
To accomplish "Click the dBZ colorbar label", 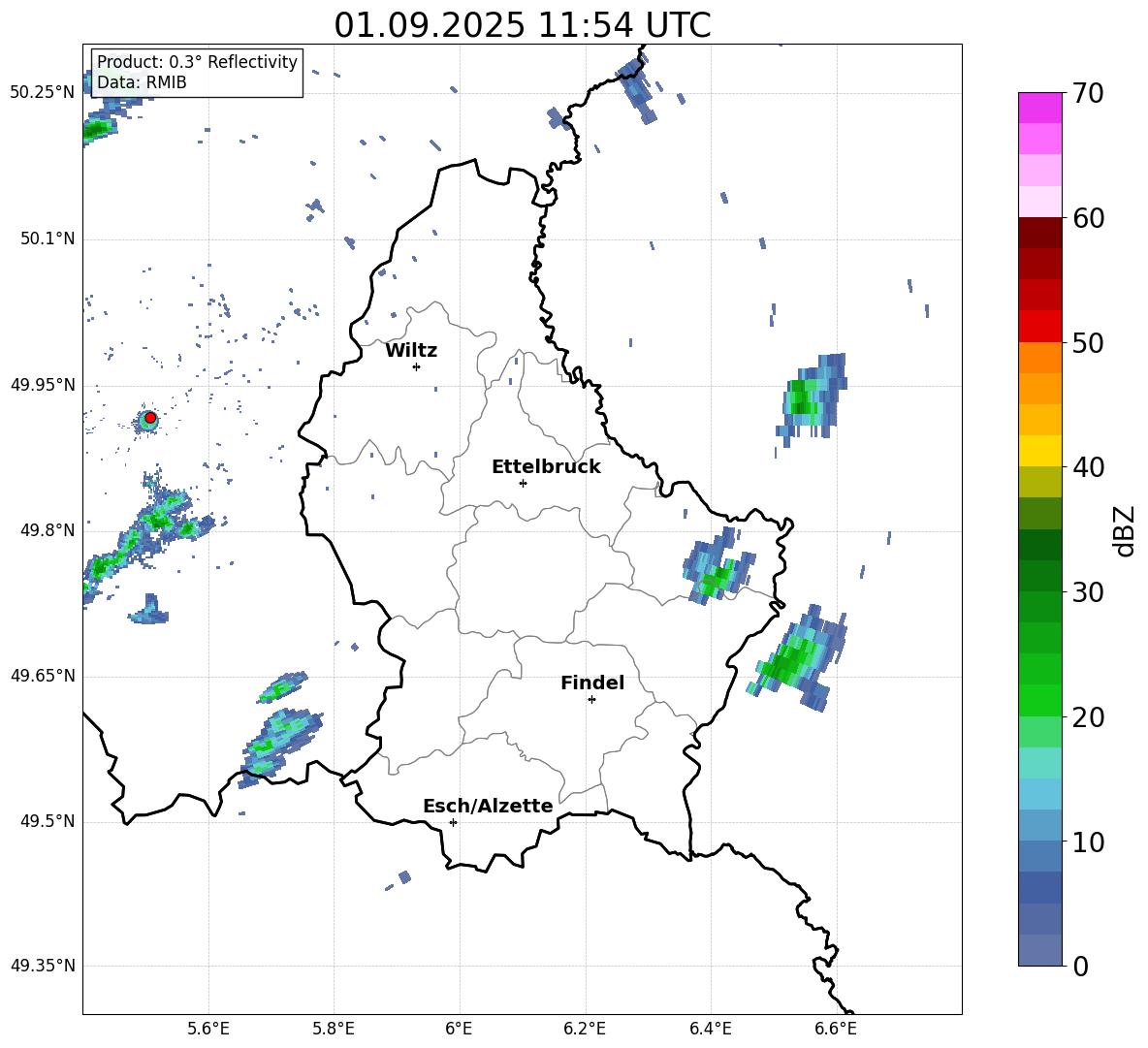I will click(1124, 530).
